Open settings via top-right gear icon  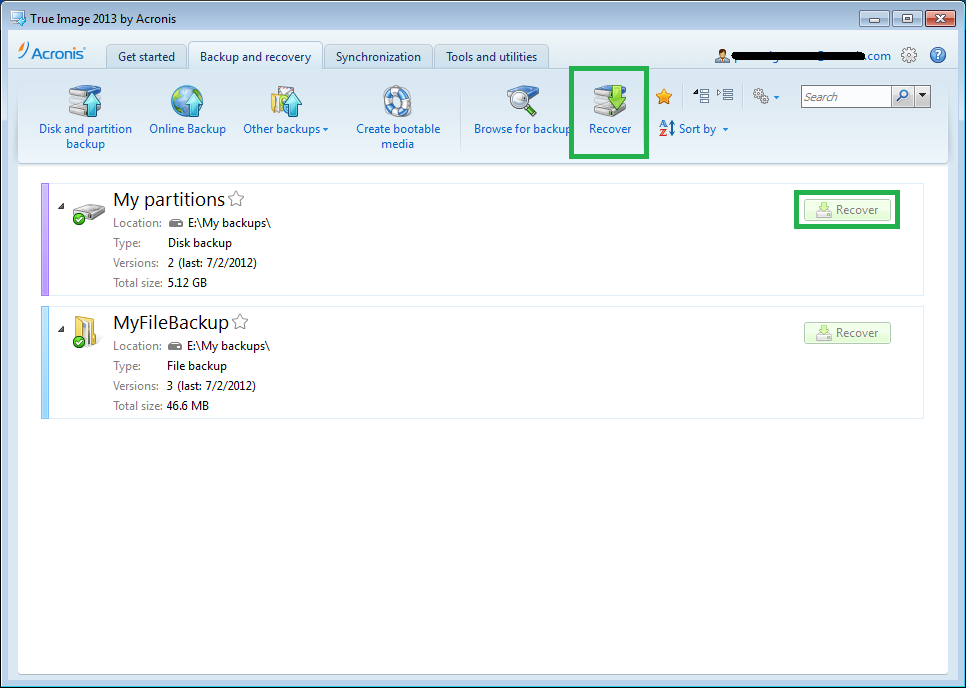point(908,56)
